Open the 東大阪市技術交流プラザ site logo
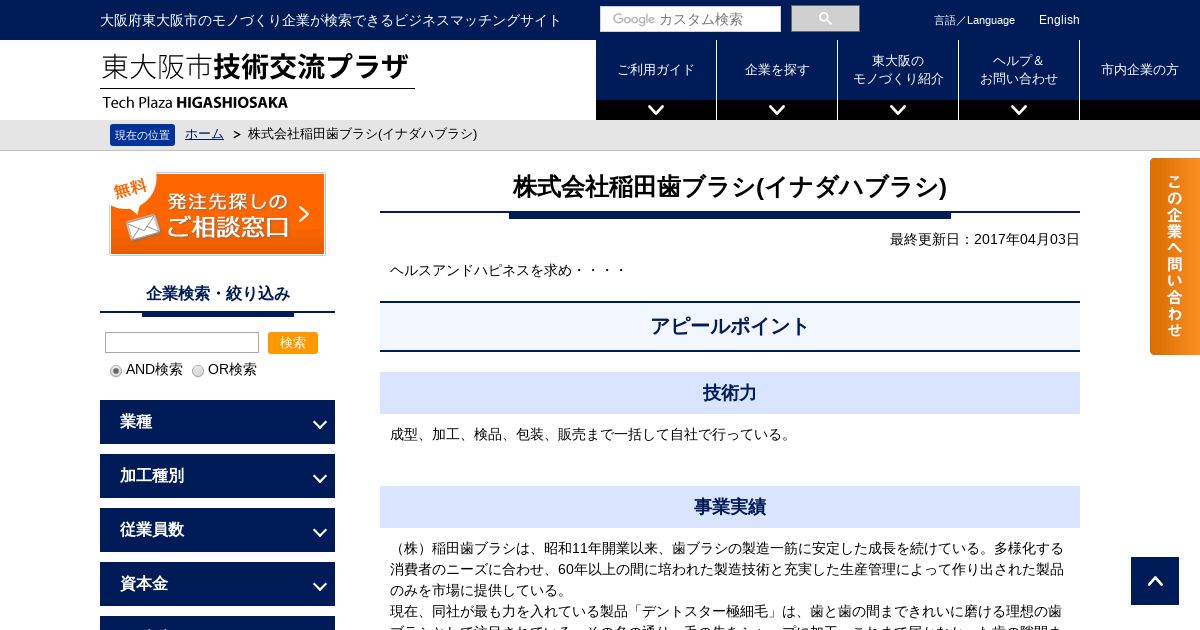Image resolution: width=1200 pixels, height=630 pixels. coord(257,80)
